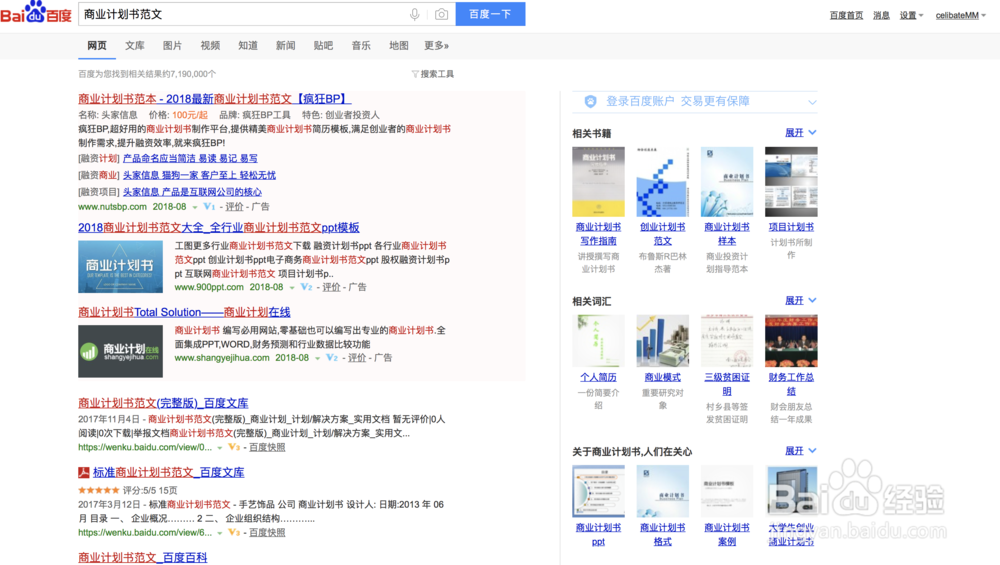1000x565 pixels.
Task: Expand 相关词汇 section with 展开
Action: 800,300
